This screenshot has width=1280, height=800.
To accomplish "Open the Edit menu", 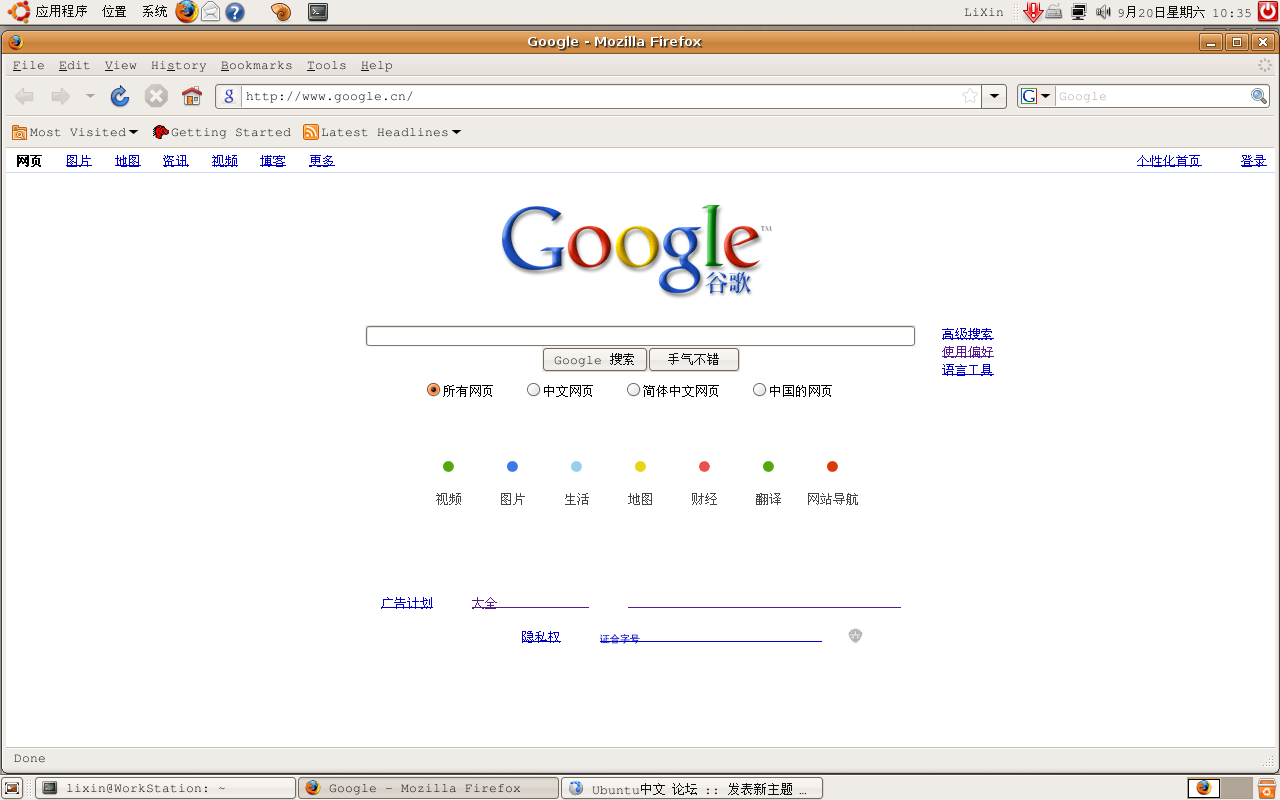I will click(x=74, y=65).
